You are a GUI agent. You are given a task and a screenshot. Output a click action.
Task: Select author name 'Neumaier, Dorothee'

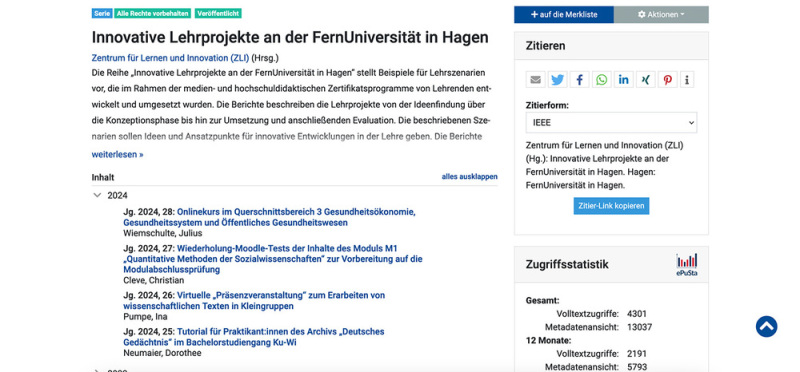pos(162,353)
